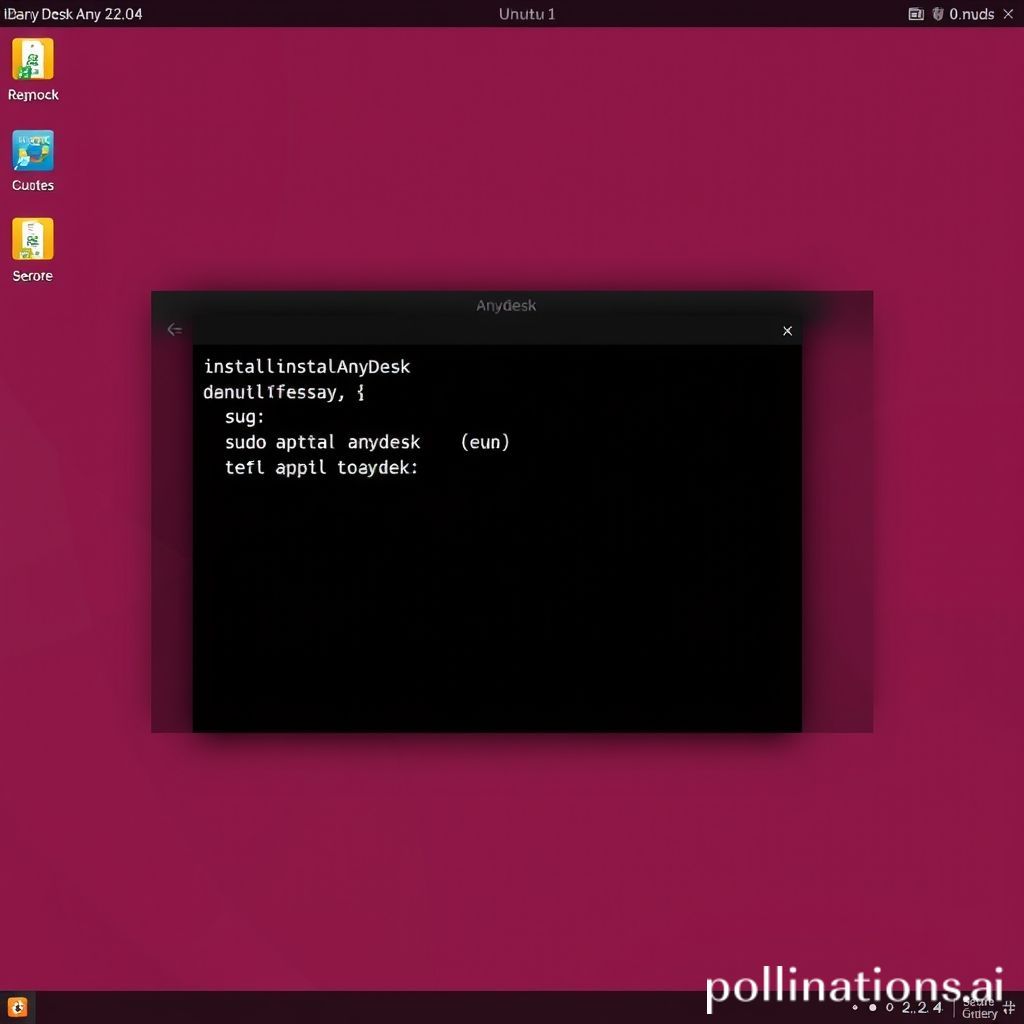The height and width of the screenshot is (1024, 1024).
Task: Click the Unutu 1 title in top bar
Action: point(527,14)
